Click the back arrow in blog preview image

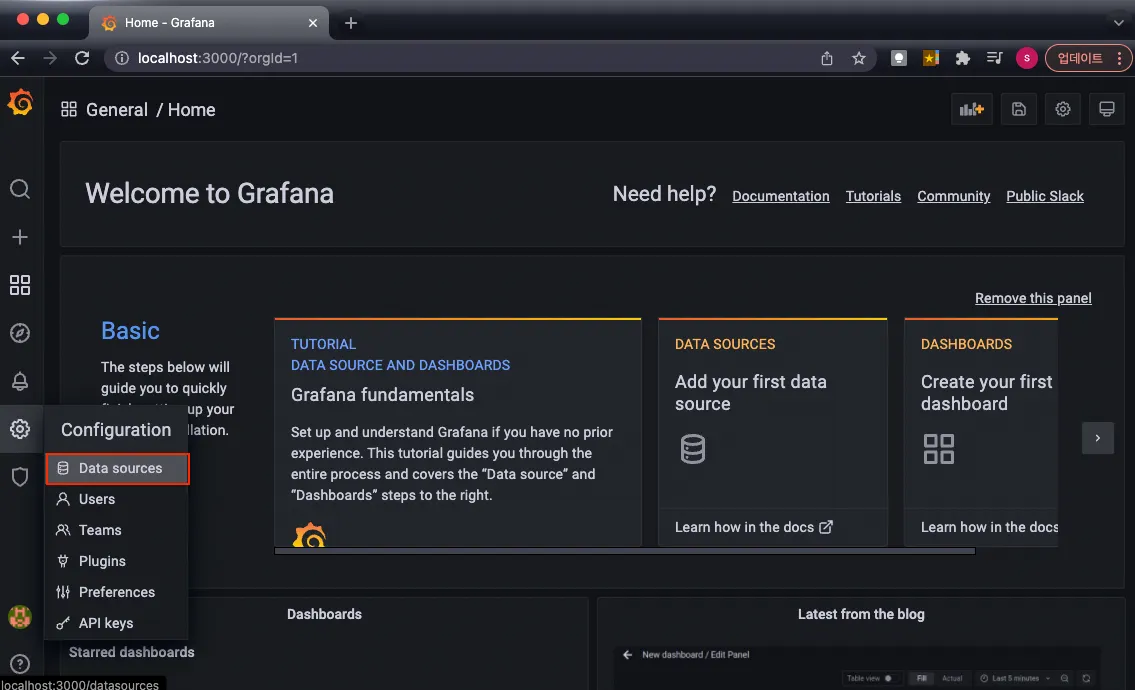(628, 655)
